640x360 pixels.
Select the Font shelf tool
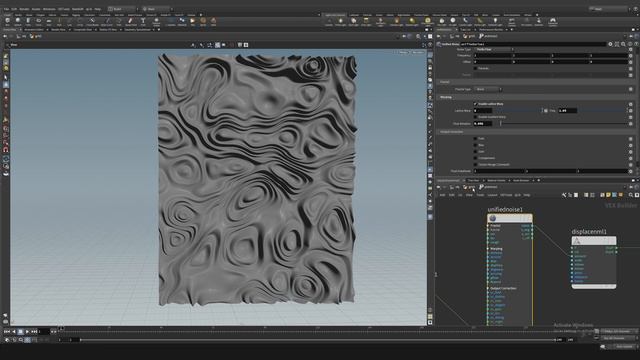[143, 22]
